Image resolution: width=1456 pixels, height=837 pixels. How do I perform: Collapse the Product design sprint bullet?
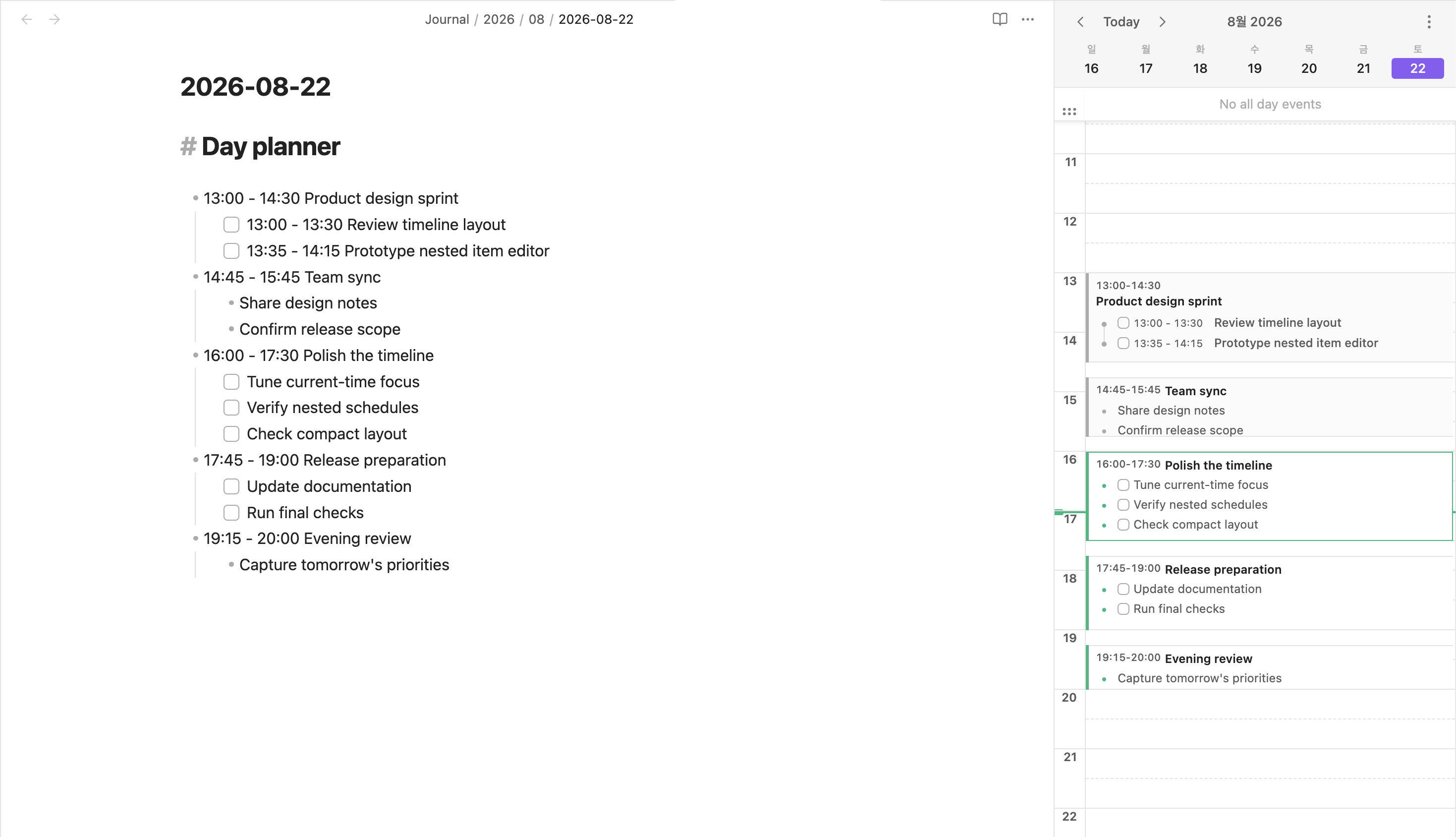(x=195, y=198)
